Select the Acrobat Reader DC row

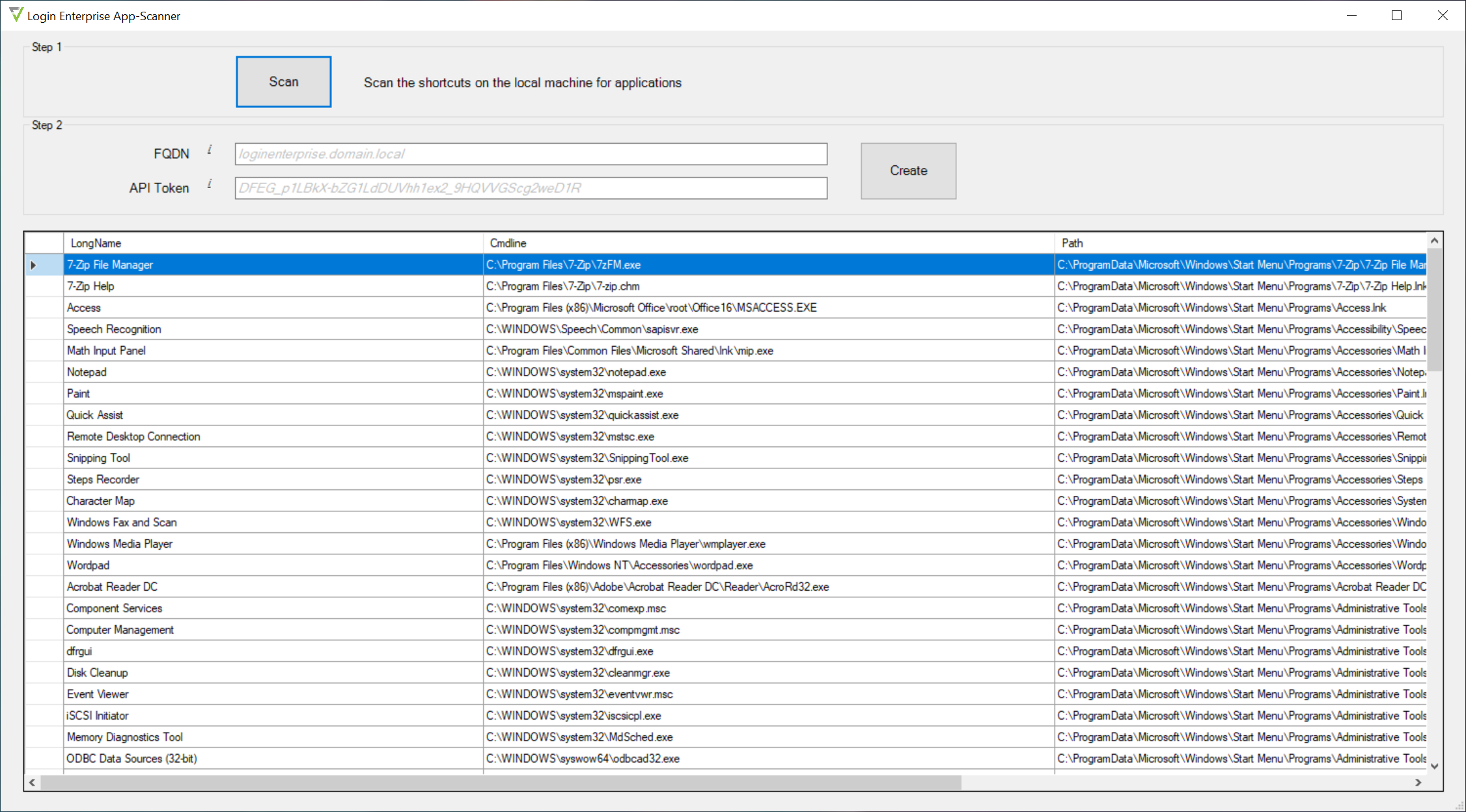click(725, 587)
